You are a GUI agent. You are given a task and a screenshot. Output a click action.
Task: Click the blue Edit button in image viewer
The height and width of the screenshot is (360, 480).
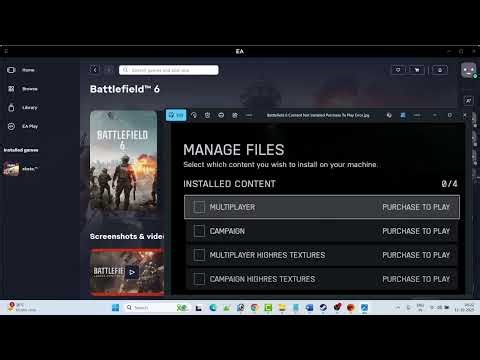176,115
